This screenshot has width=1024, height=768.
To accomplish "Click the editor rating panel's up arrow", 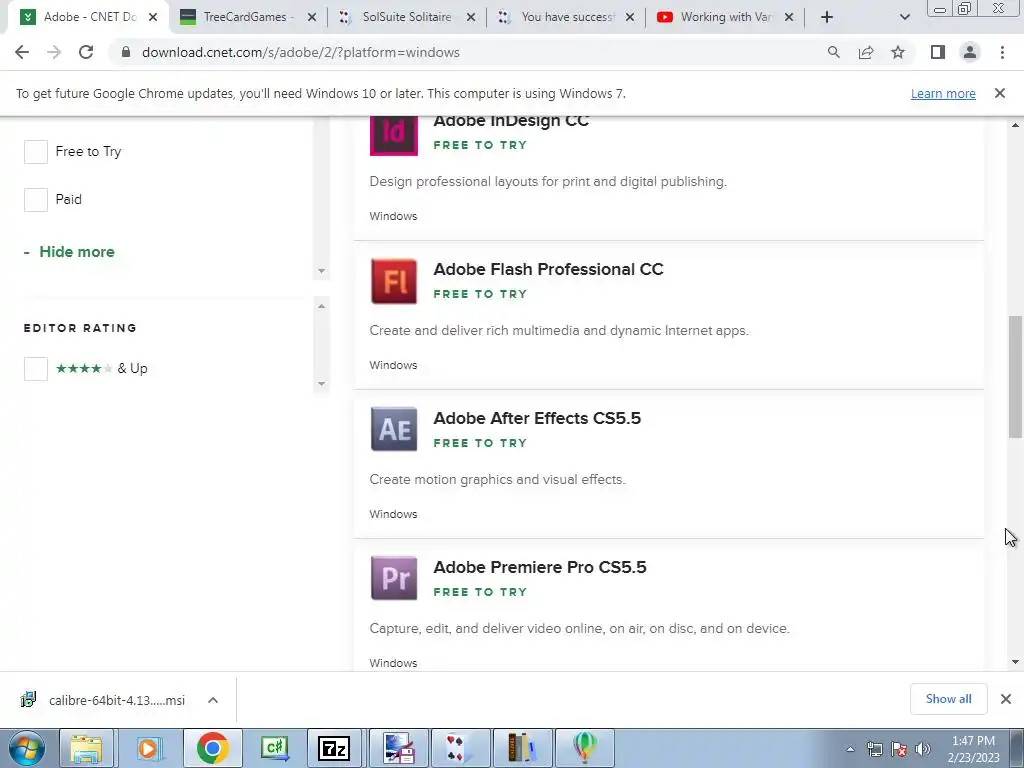I will tap(321, 306).
